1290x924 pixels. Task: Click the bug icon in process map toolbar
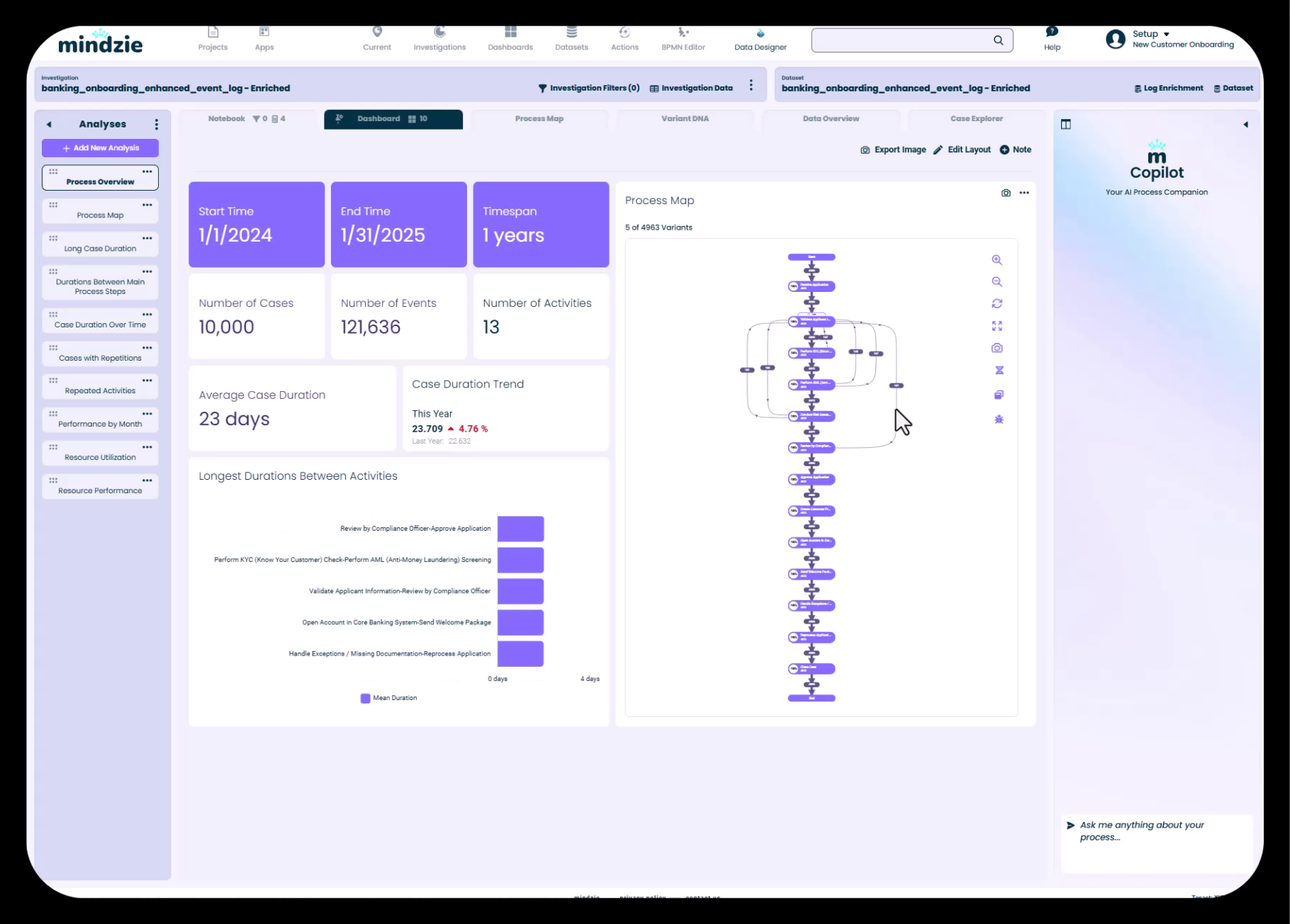[x=999, y=419]
